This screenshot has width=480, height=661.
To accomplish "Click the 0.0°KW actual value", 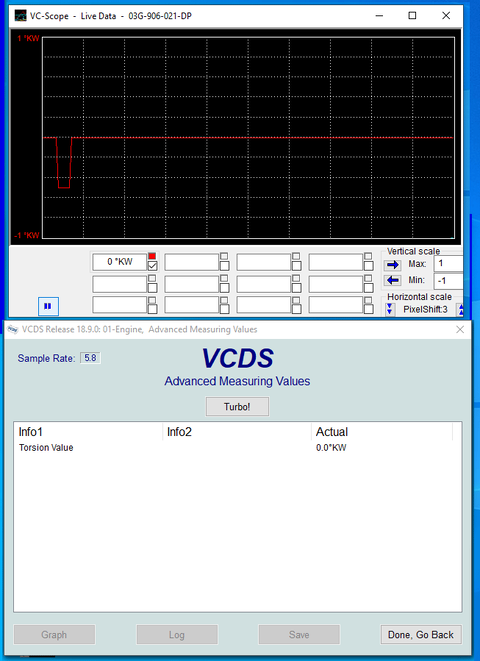I will (x=331, y=448).
